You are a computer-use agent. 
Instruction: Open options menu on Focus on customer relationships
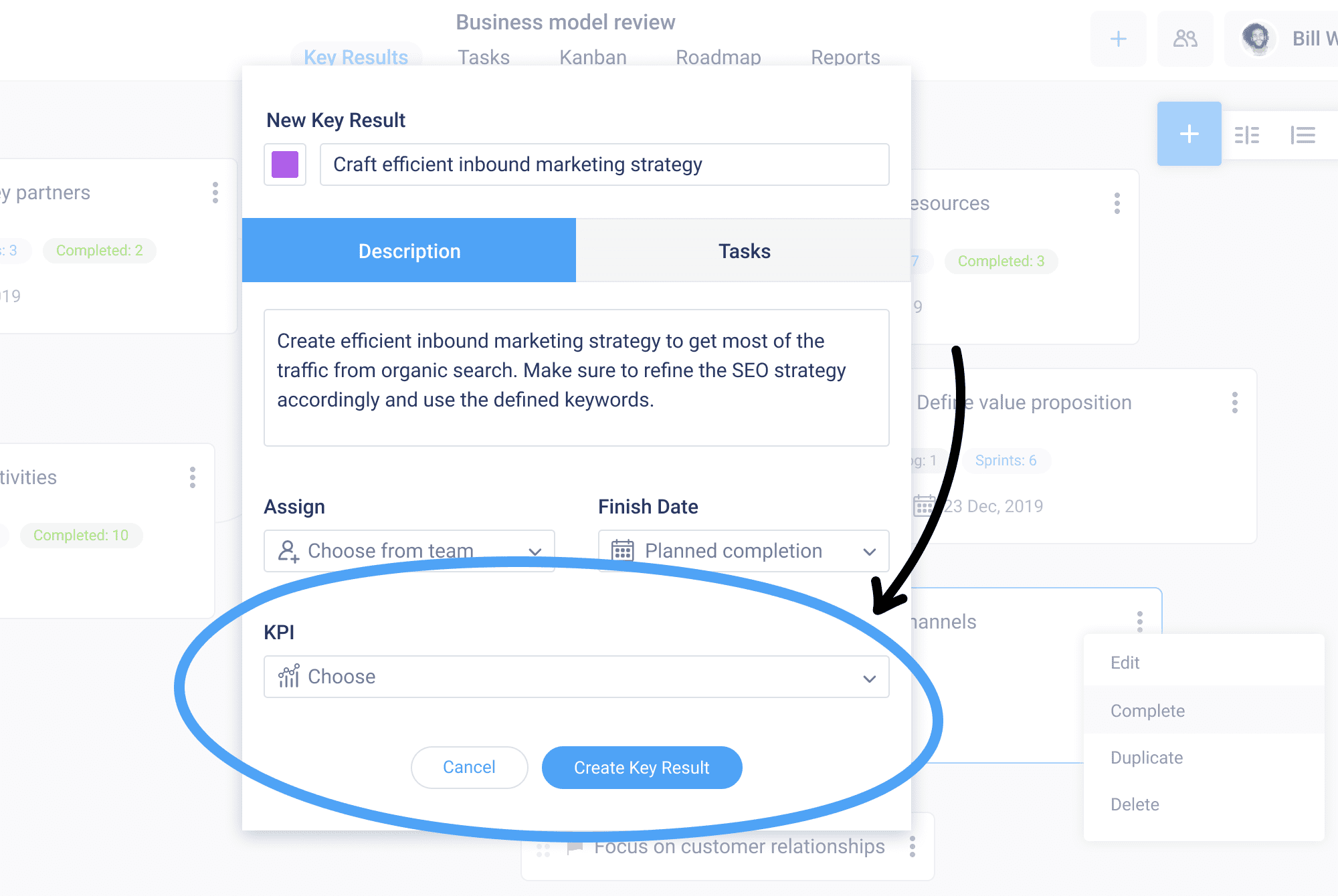912,847
